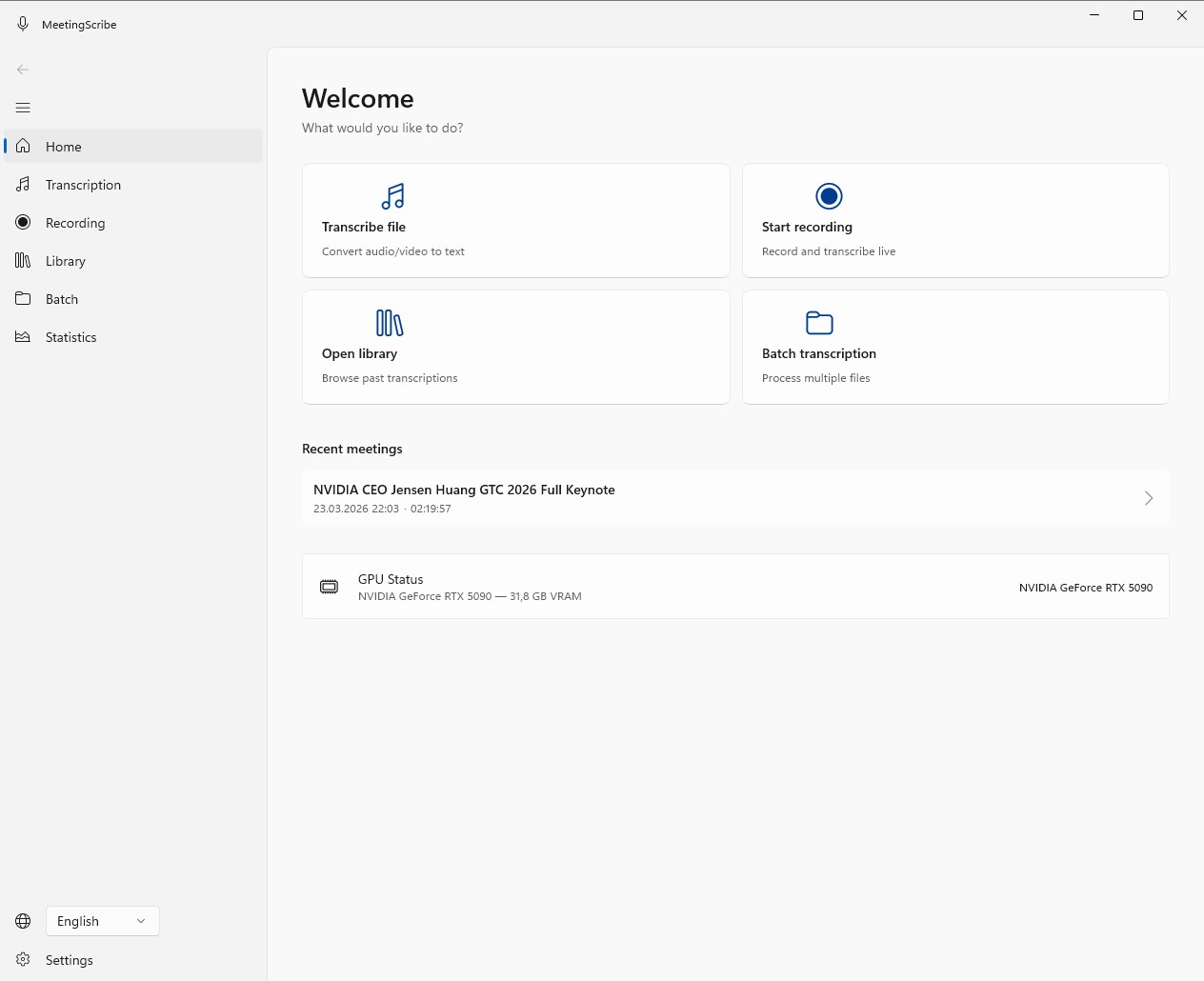Open the Batch transcription card
Screen dimensions: 1204x981
(x=954, y=347)
